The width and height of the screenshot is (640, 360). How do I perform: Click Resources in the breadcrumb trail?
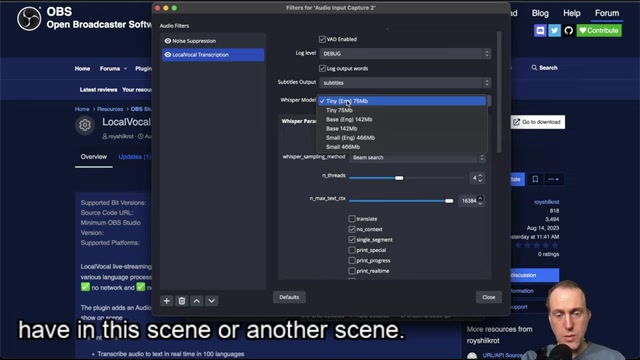point(110,109)
